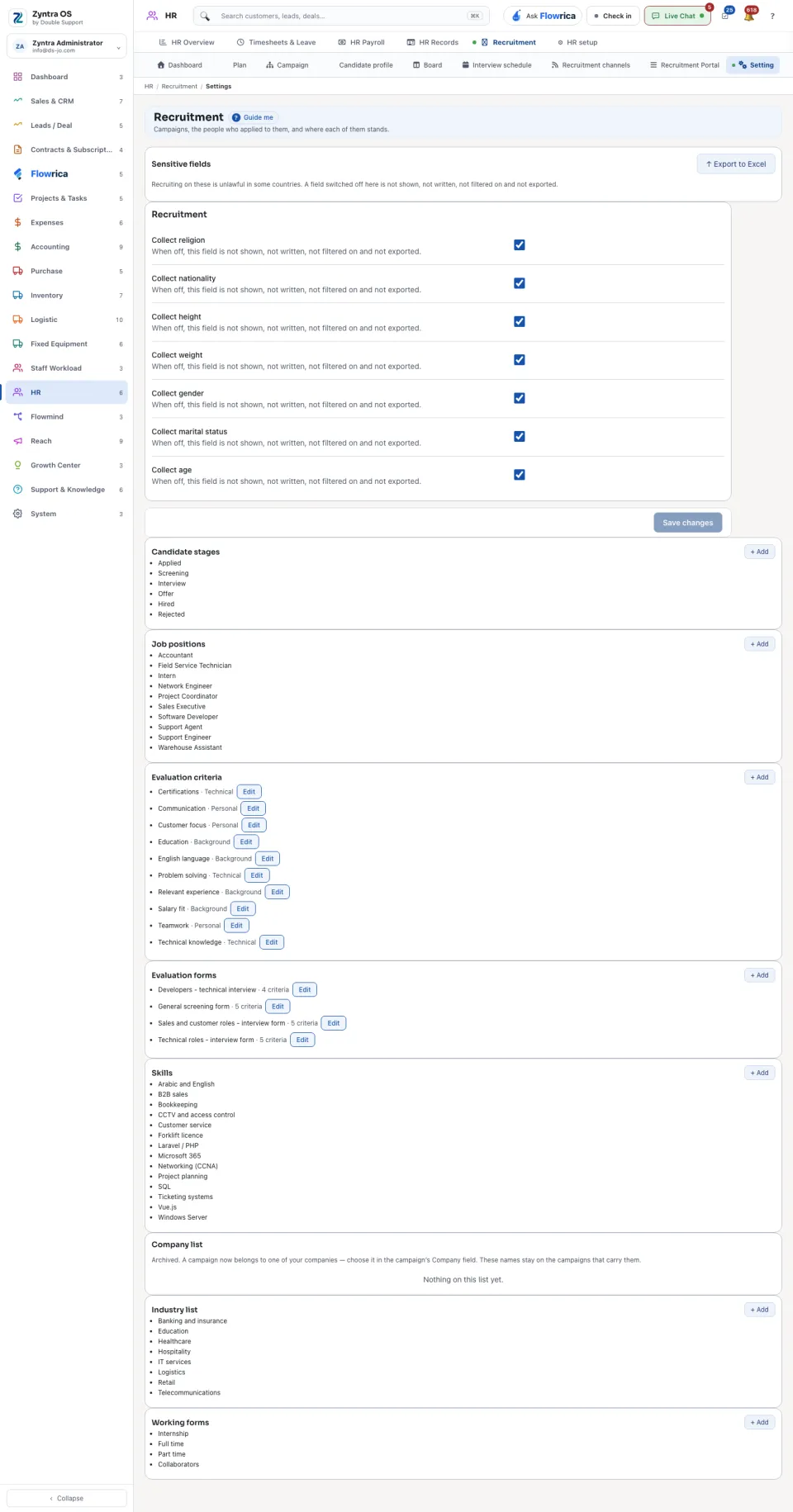The image size is (793, 1512).
Task: Click the Flowmind sidebar icon
Action: click(x=17, y=417)
